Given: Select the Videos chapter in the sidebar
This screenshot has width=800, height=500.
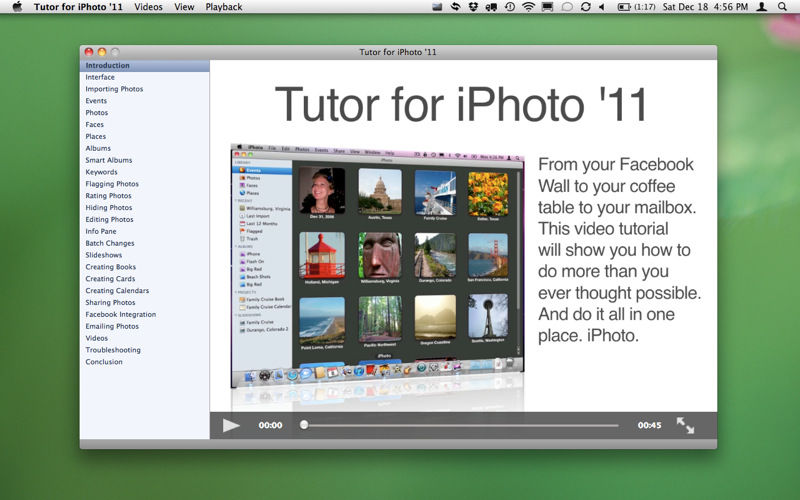Looking at the screenshot, I should click(144, 338).
